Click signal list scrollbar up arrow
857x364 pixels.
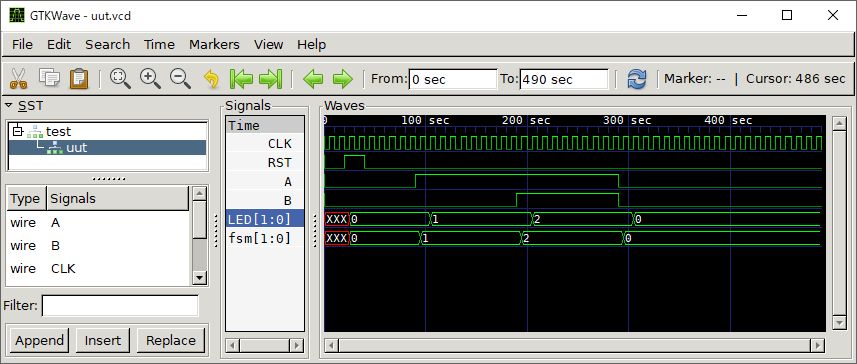point(200,193)
